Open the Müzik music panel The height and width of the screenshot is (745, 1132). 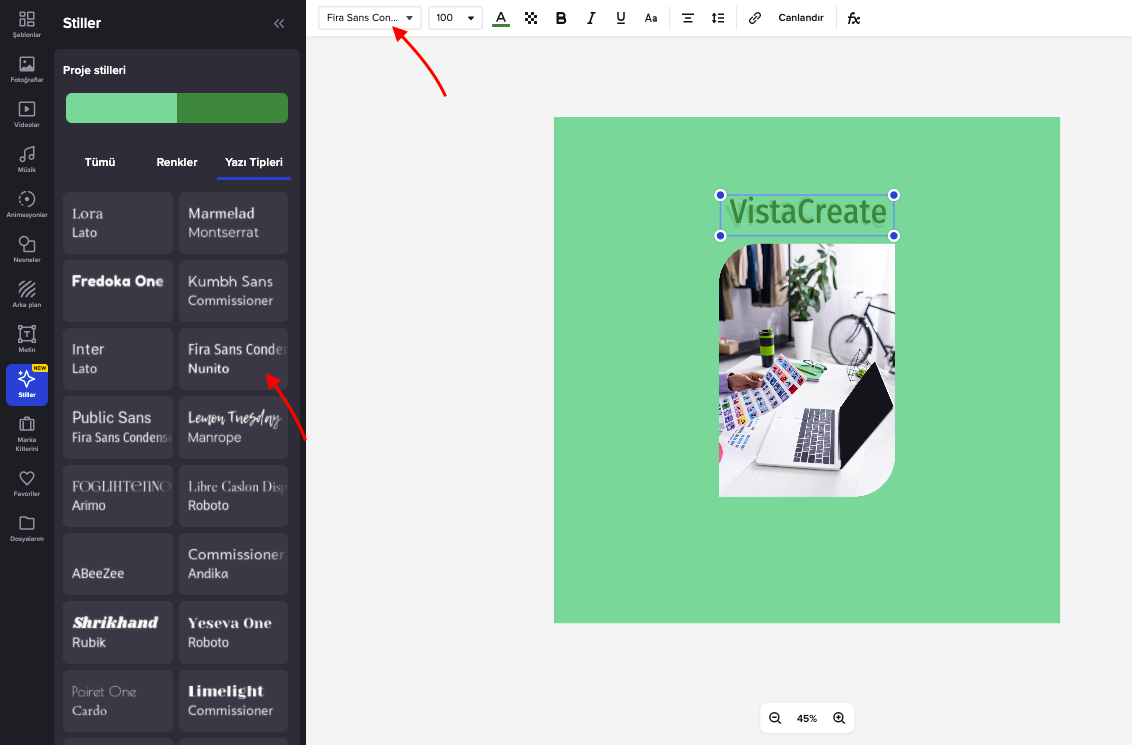click(x=27, y=159)
